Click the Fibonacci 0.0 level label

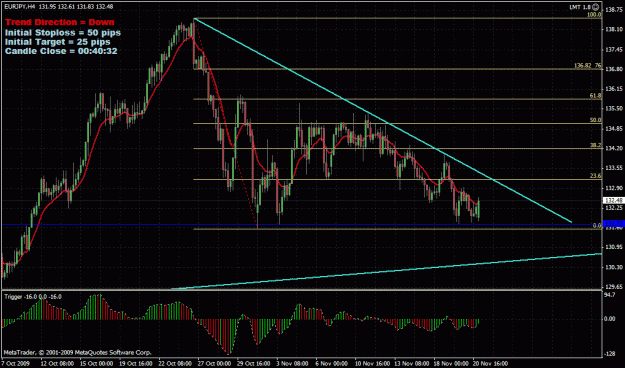click(x=597, y=226)
